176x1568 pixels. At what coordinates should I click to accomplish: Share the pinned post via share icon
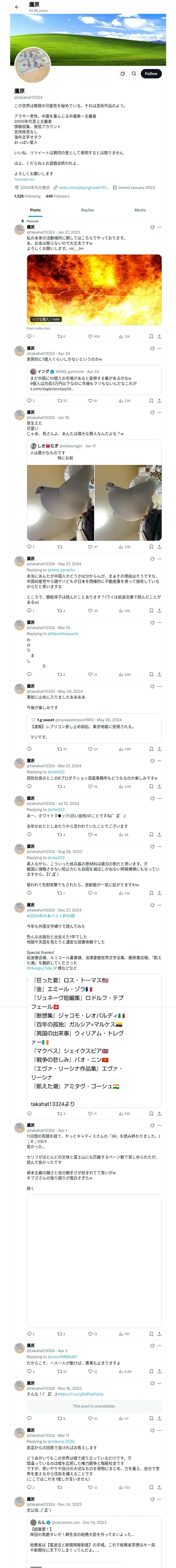(159, 337)
